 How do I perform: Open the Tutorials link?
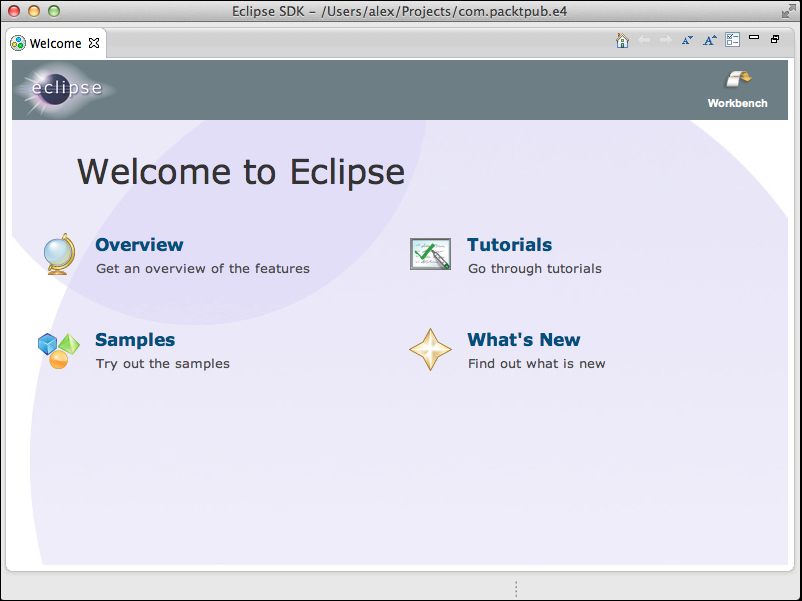(x=509, y=245)
